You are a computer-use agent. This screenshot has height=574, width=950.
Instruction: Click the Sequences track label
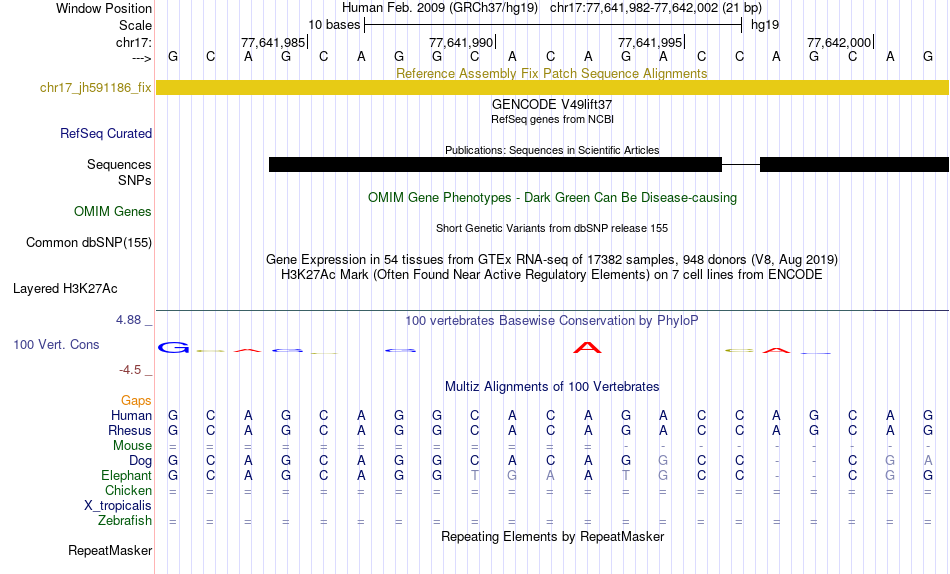119,164
